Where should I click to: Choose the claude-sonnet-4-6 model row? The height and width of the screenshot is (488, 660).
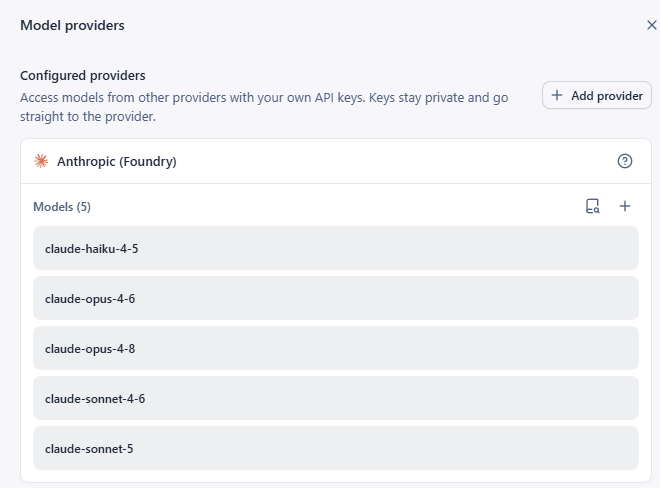(336, 398)
